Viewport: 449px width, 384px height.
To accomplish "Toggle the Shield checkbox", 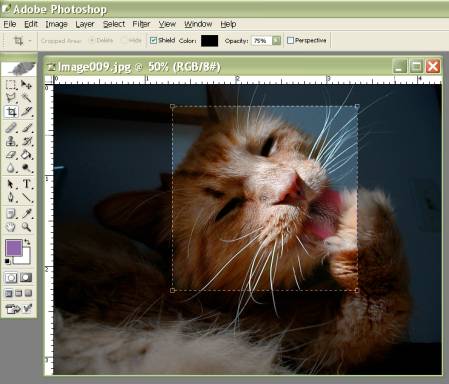I will point(153,41).
